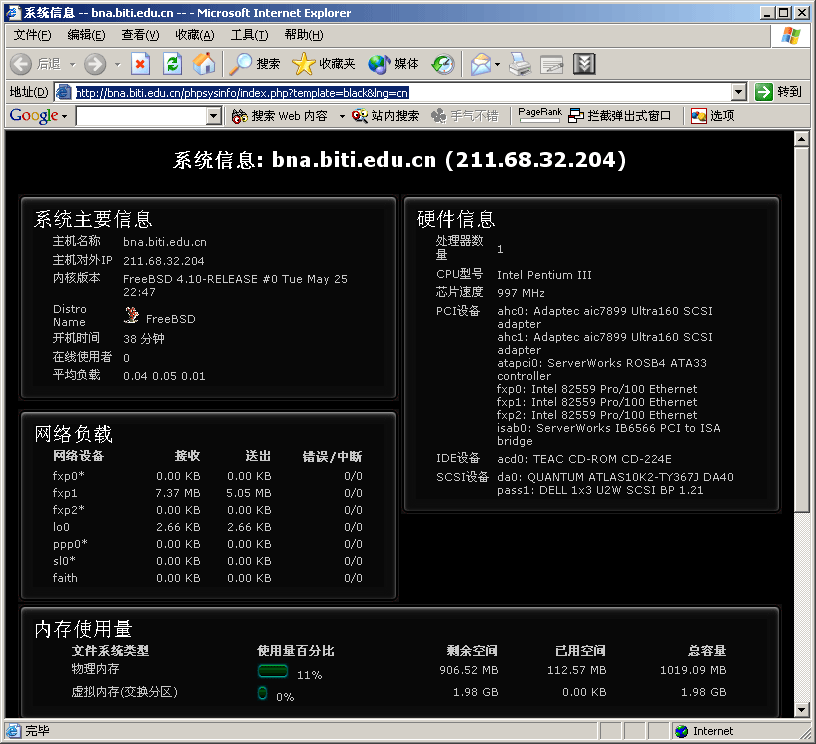Click the 完毕 status bar text
This screenshot has height=744, width=816.
(37, 730)
